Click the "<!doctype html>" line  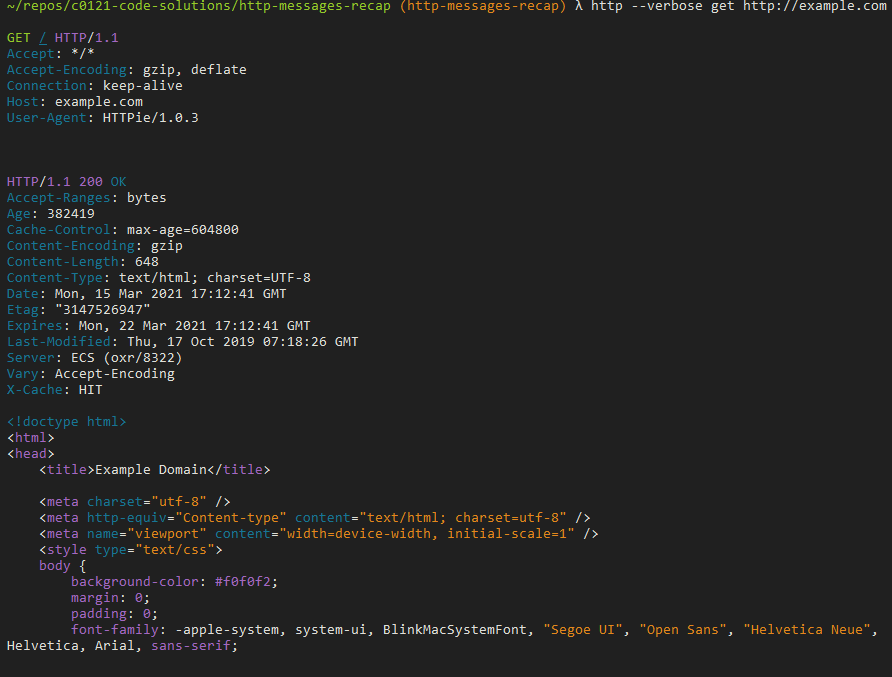point(67,422)
